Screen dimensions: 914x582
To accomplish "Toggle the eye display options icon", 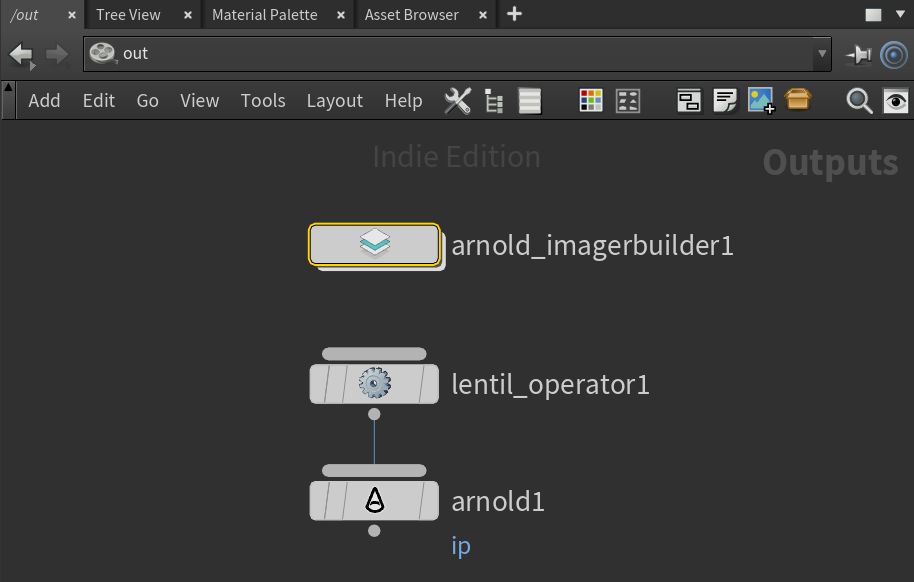I will (x=896, y=101).
